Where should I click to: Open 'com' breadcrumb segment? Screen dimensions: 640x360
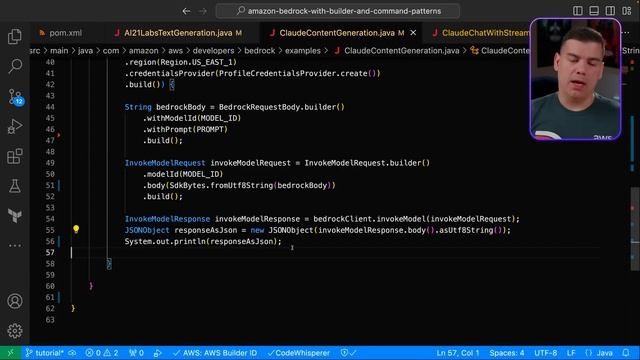pyautogui.click(x=111, y=51)
